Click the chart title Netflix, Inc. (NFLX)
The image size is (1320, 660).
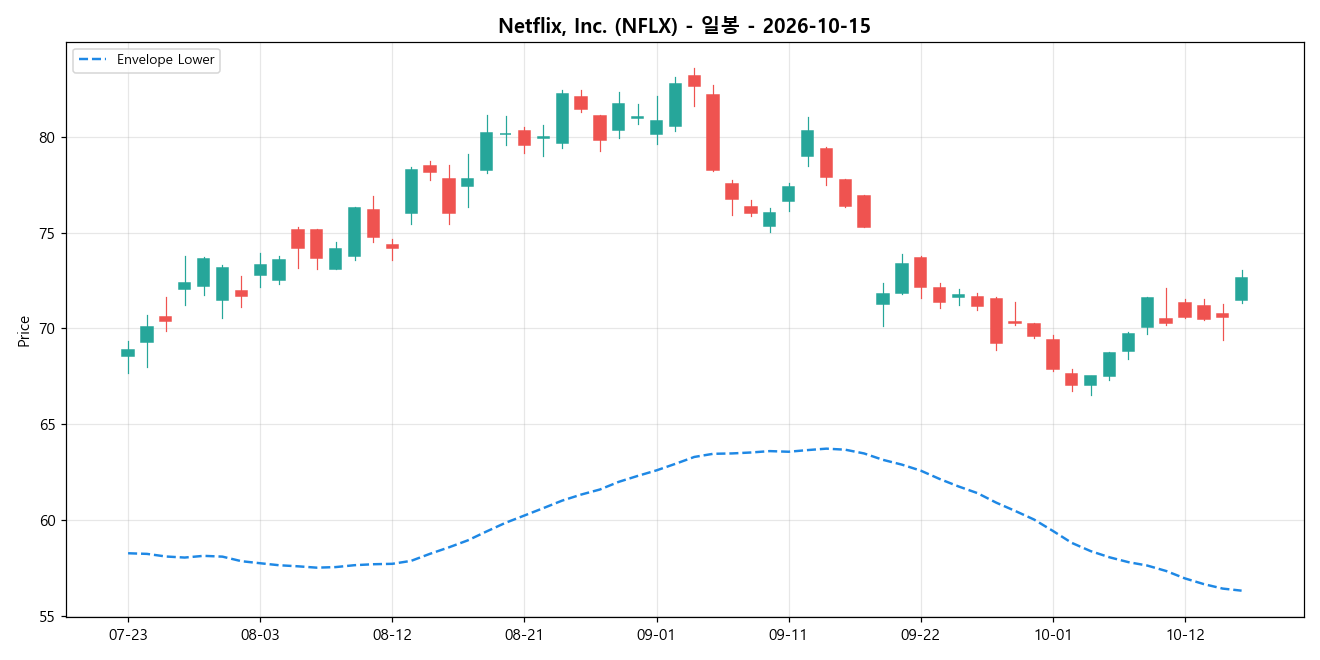(x=684, y=26)
